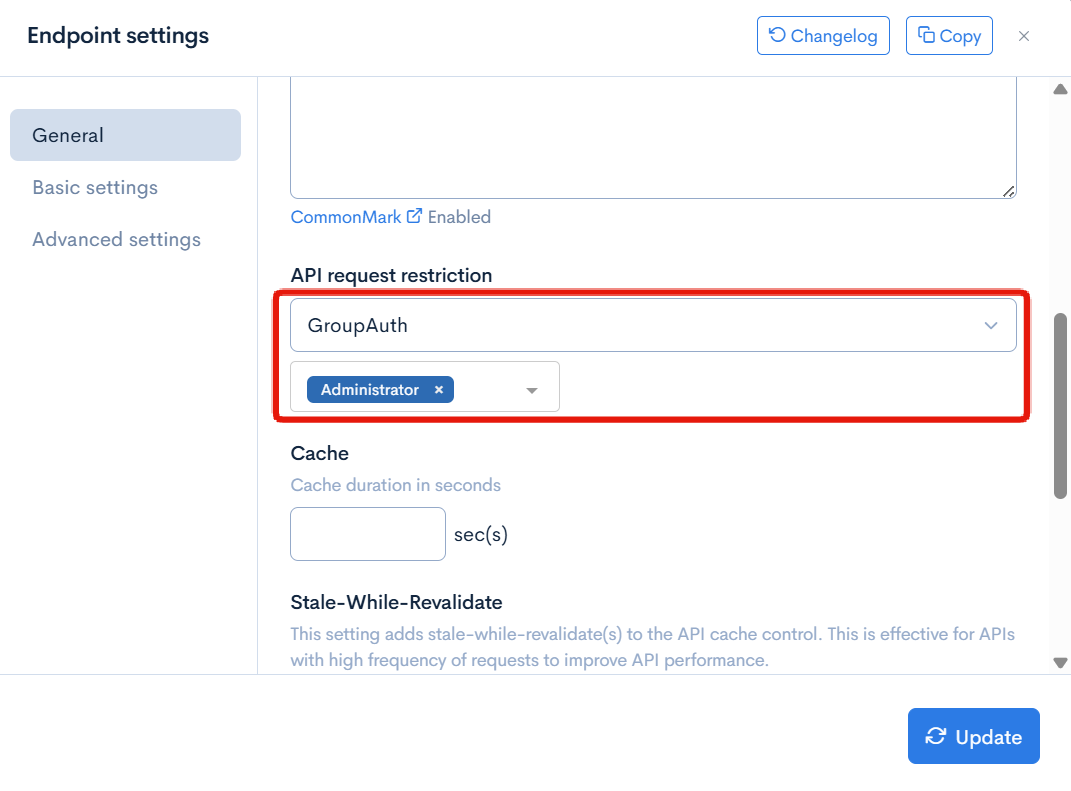Click the text area resize handle

pyautogui.click(x=1009, y=191)
